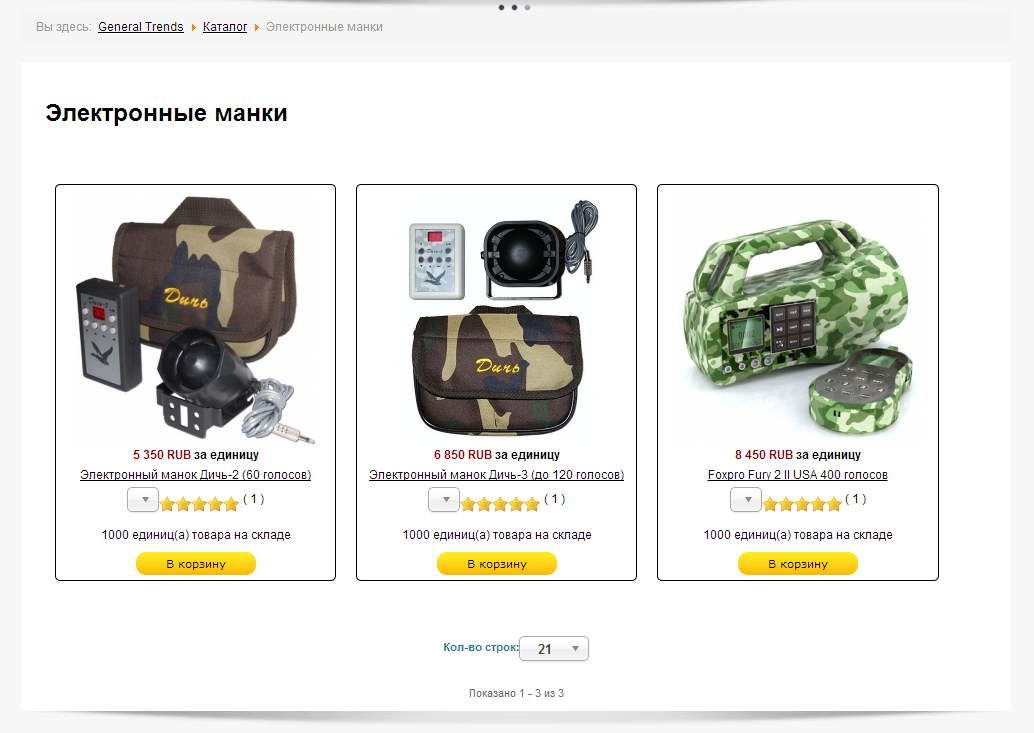
Task: Select the third slider dot at top center
Action: 527,8
